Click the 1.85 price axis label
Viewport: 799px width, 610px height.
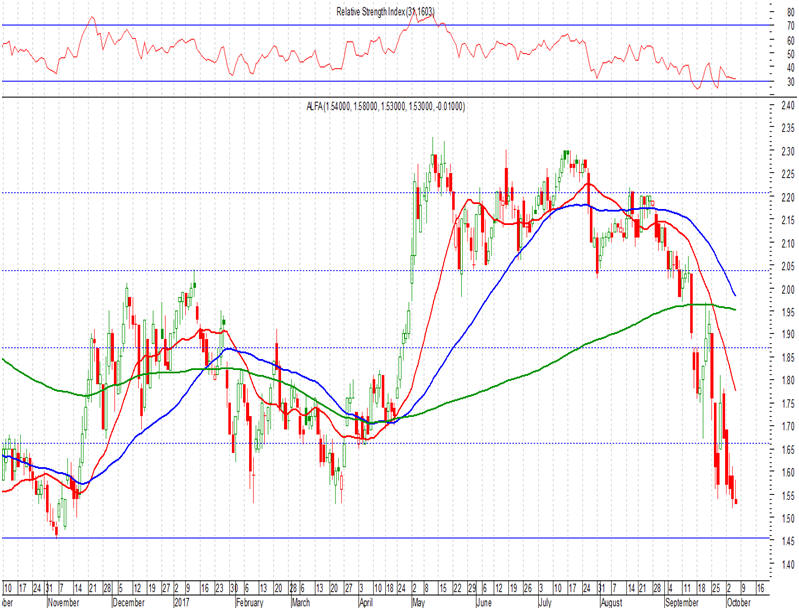click(788, 358)
